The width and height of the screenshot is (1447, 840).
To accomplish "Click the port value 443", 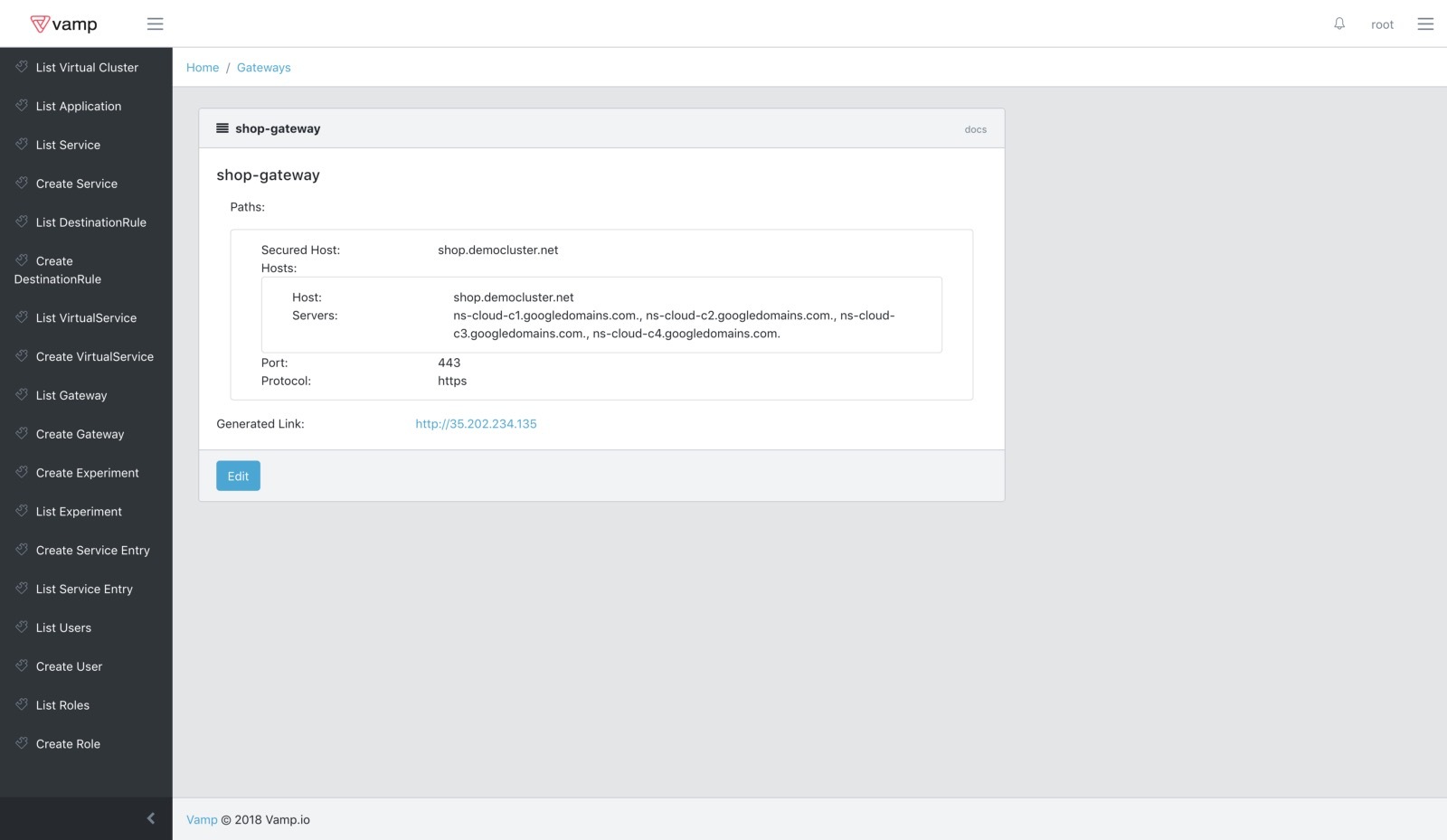I will tap(449, 363).
